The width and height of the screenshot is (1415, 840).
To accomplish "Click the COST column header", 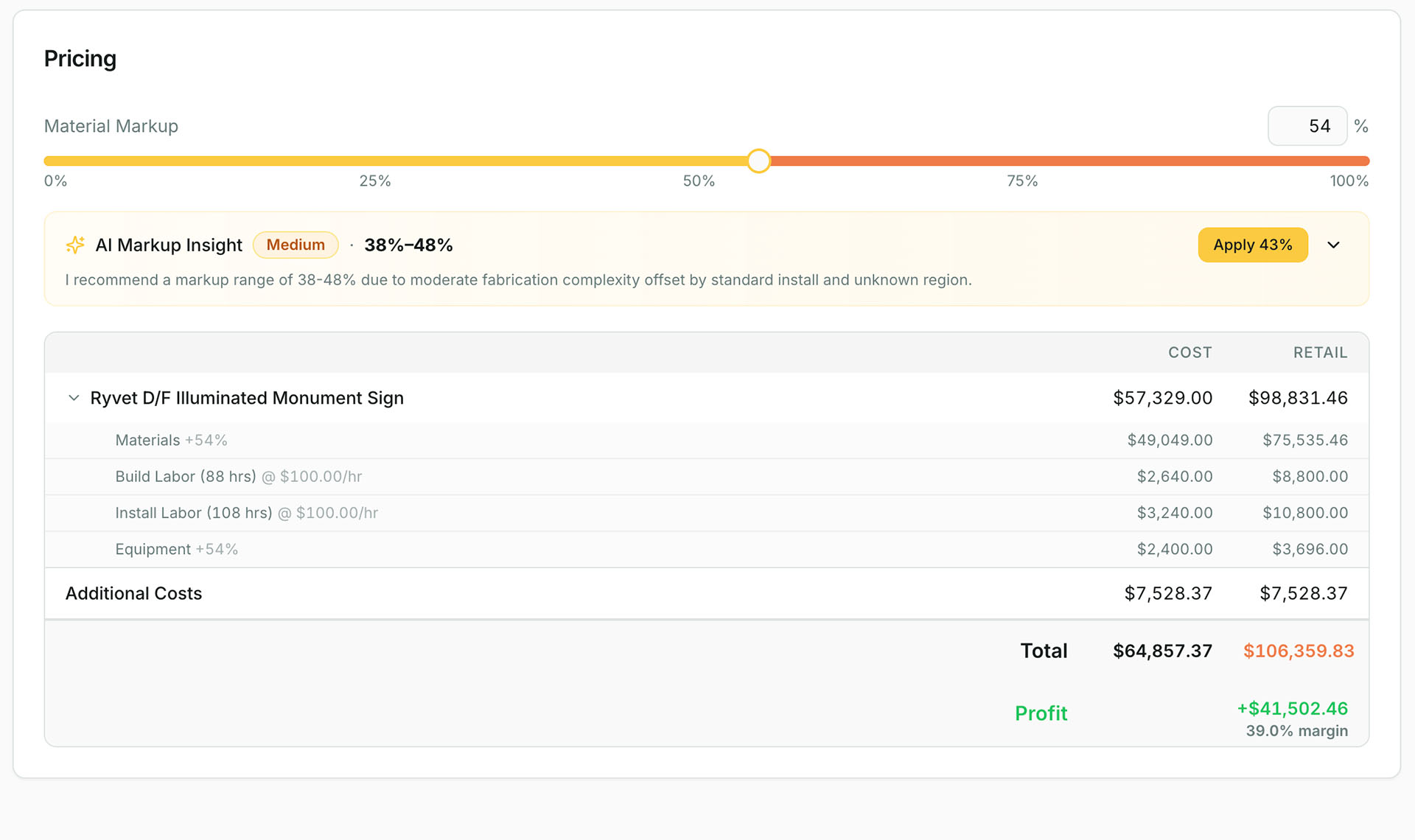I will tap(1189, 352).
